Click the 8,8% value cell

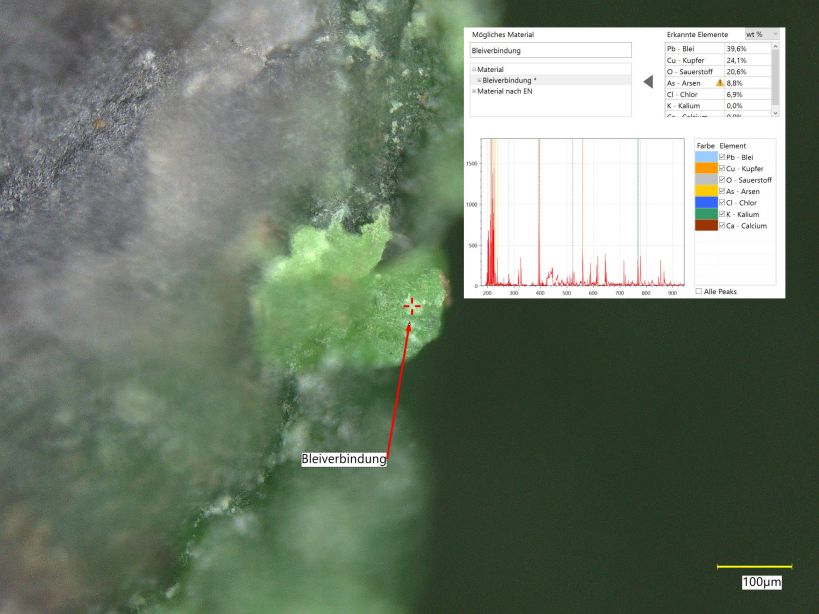click(748, 83)
